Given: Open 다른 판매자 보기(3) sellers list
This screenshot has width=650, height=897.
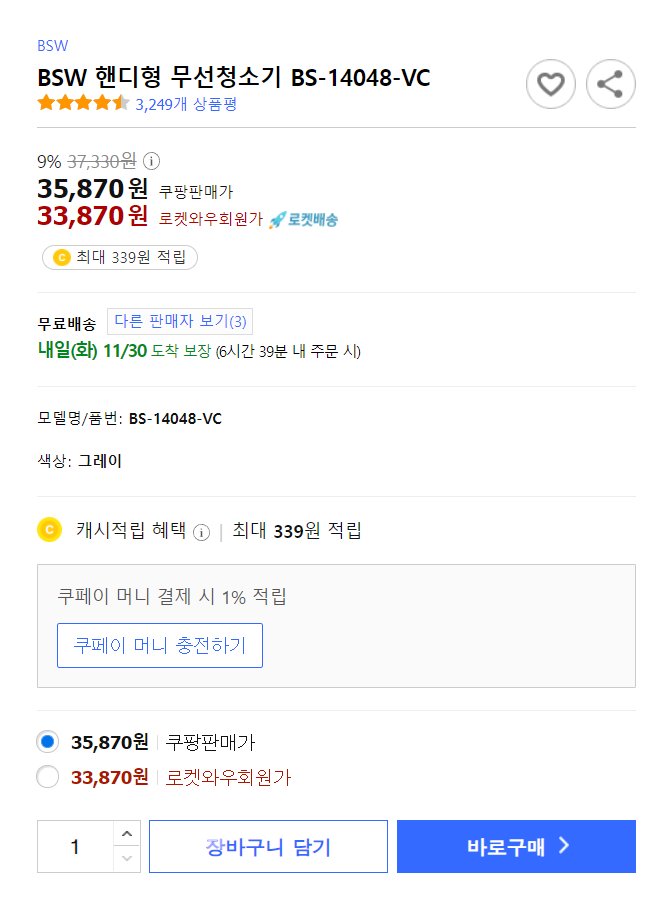Looking at the screenshot, I should (180, 321).
